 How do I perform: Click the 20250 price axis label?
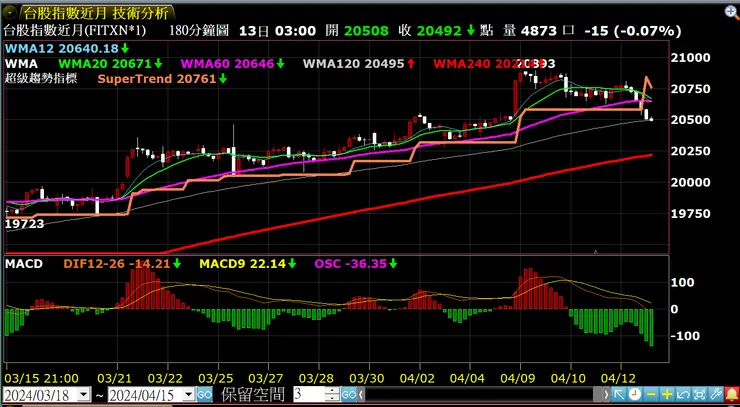point(692,152)
